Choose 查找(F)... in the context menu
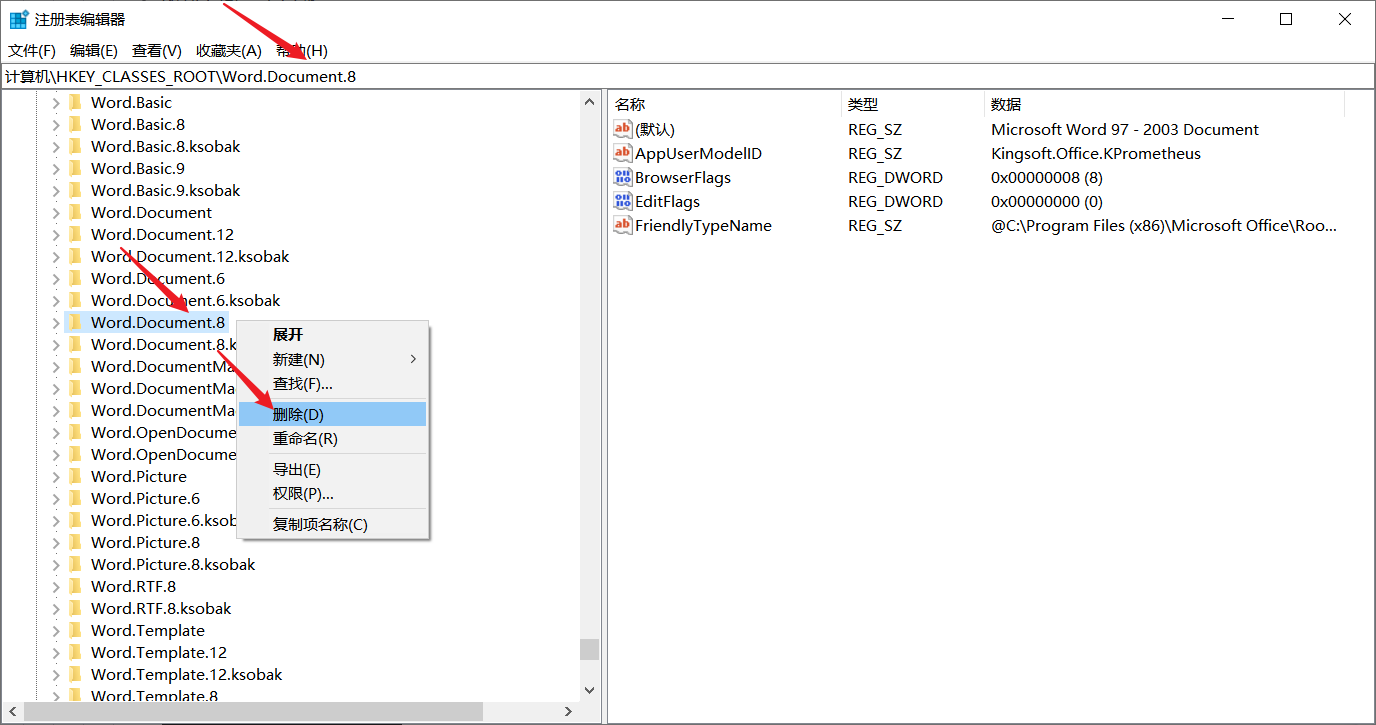 coord(332,383)
